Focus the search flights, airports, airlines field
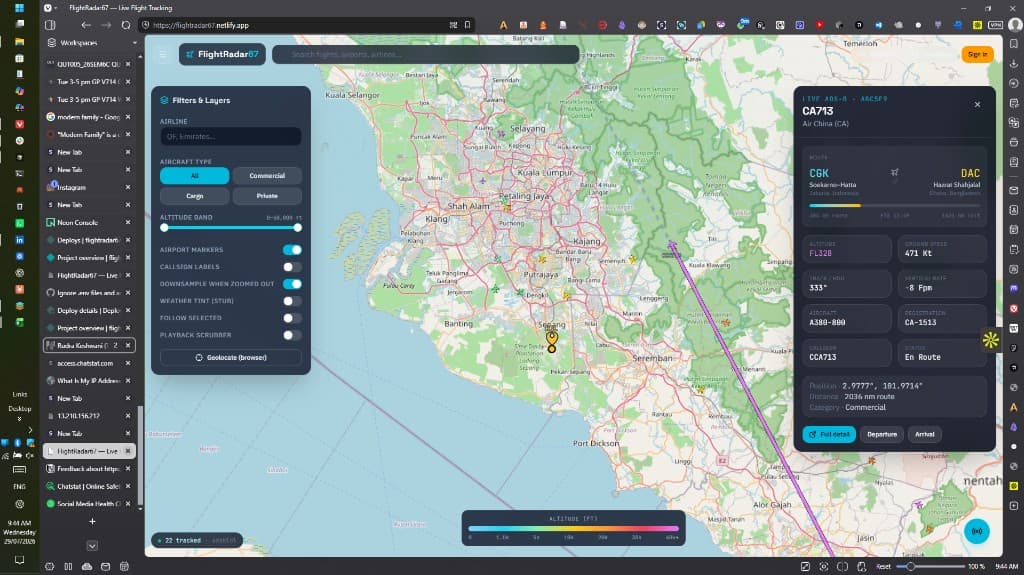This screenshot has height=575, width=1024. [426, 54]
